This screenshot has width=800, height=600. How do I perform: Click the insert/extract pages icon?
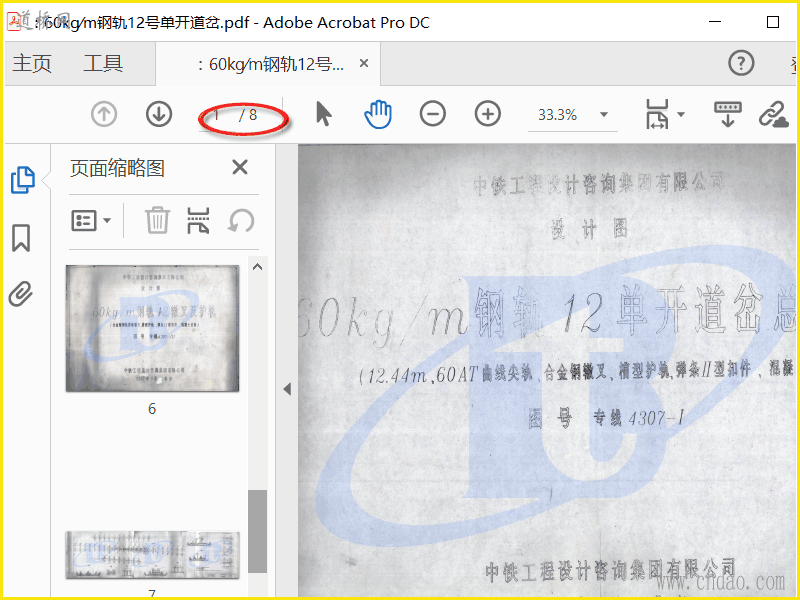coord(198,220)
